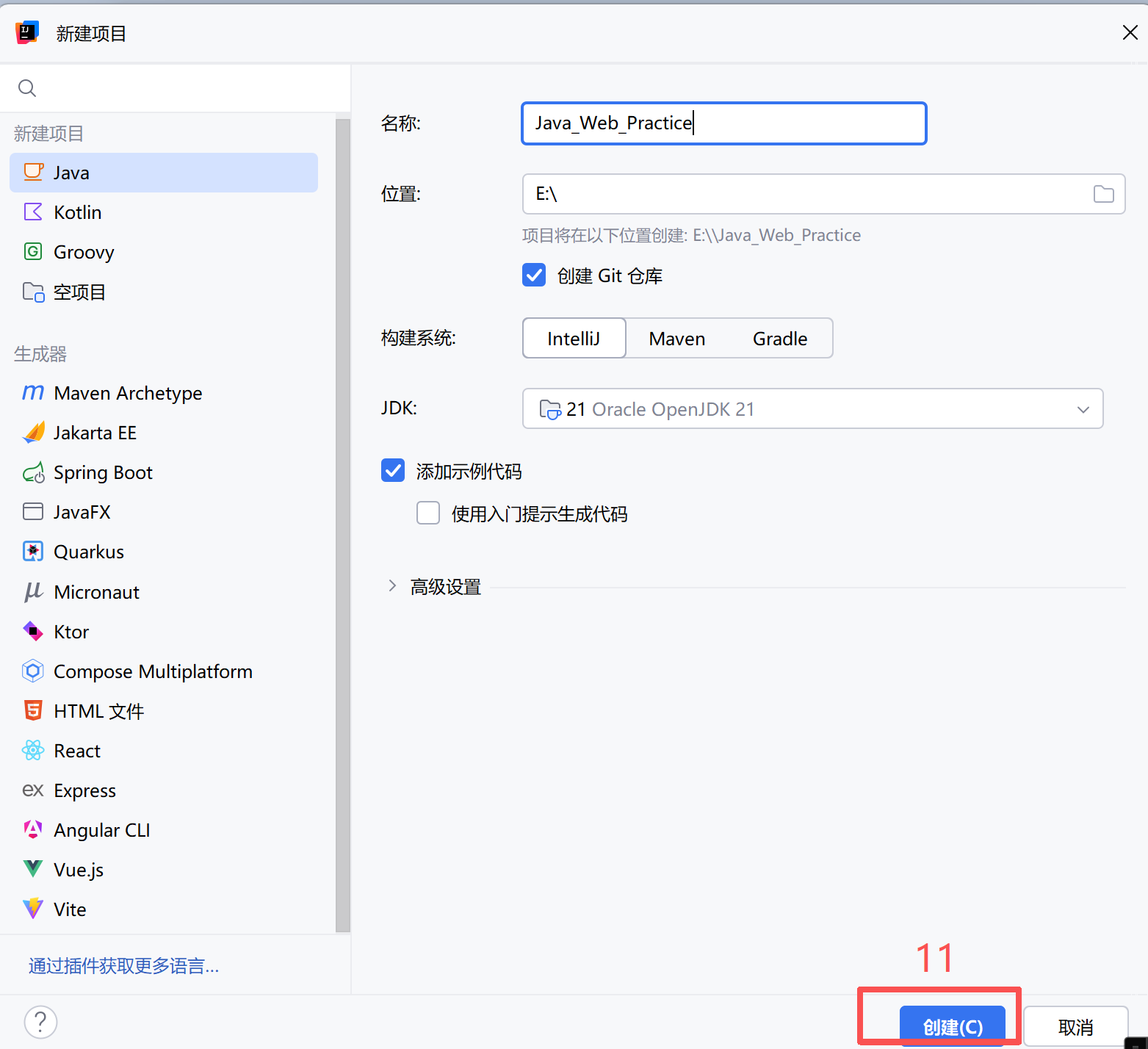Click the Ktor diamond icon

[33, 631]
